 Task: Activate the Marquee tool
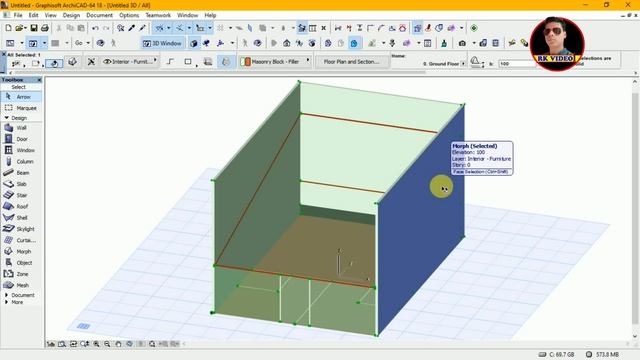click(x=21, y=108)
